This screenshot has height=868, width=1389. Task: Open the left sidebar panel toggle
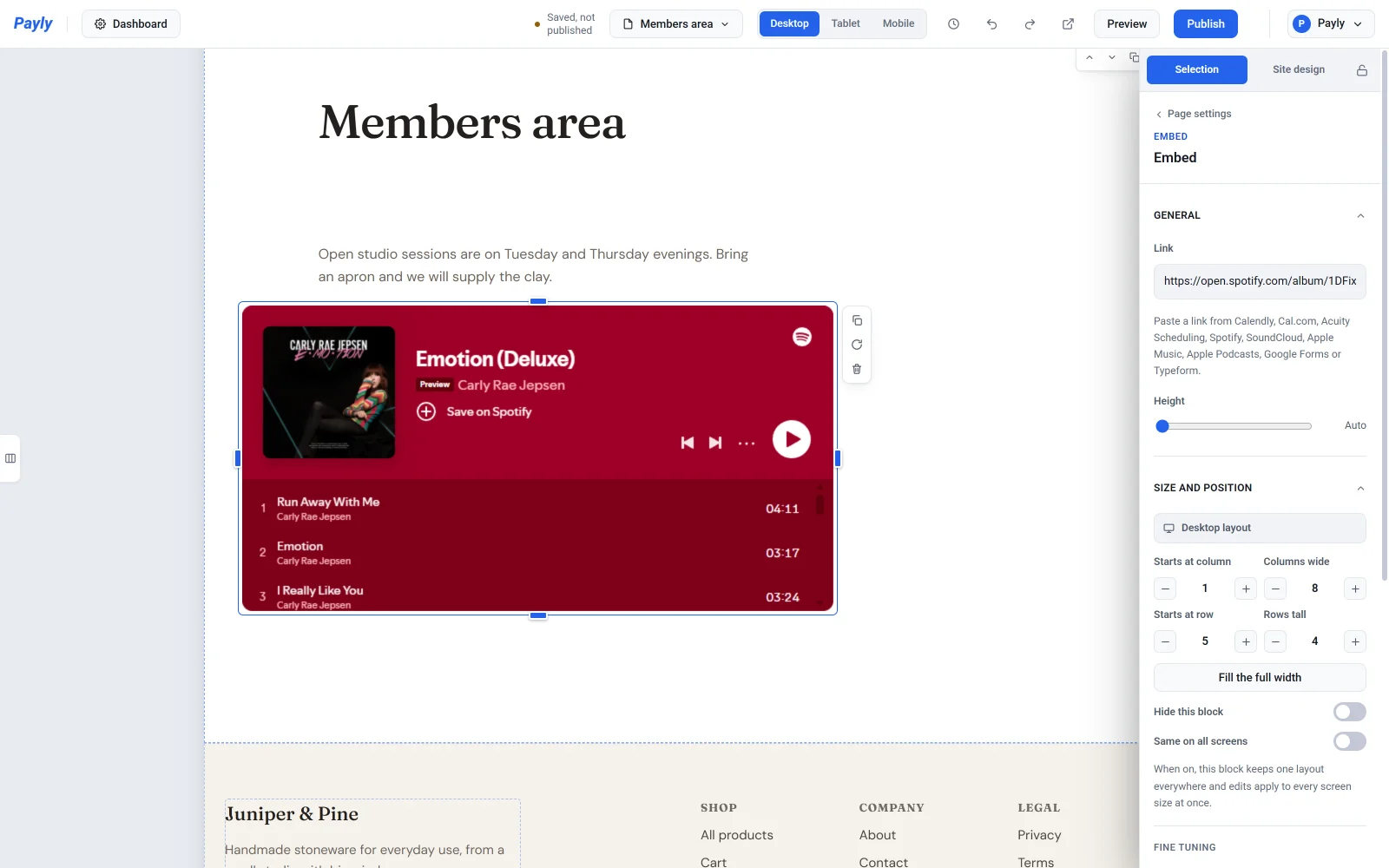pos(10,458)
